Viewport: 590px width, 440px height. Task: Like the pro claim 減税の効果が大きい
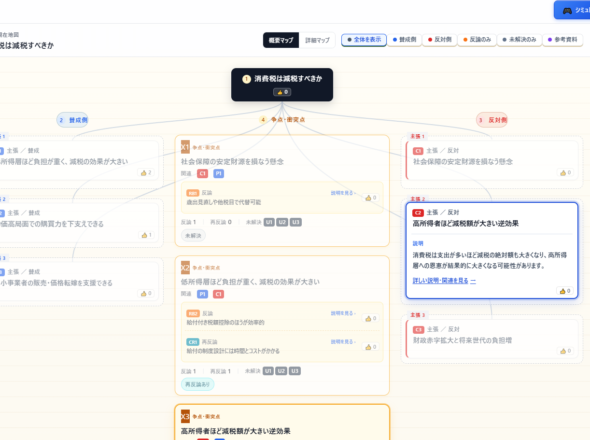click(x=146, y=173)
